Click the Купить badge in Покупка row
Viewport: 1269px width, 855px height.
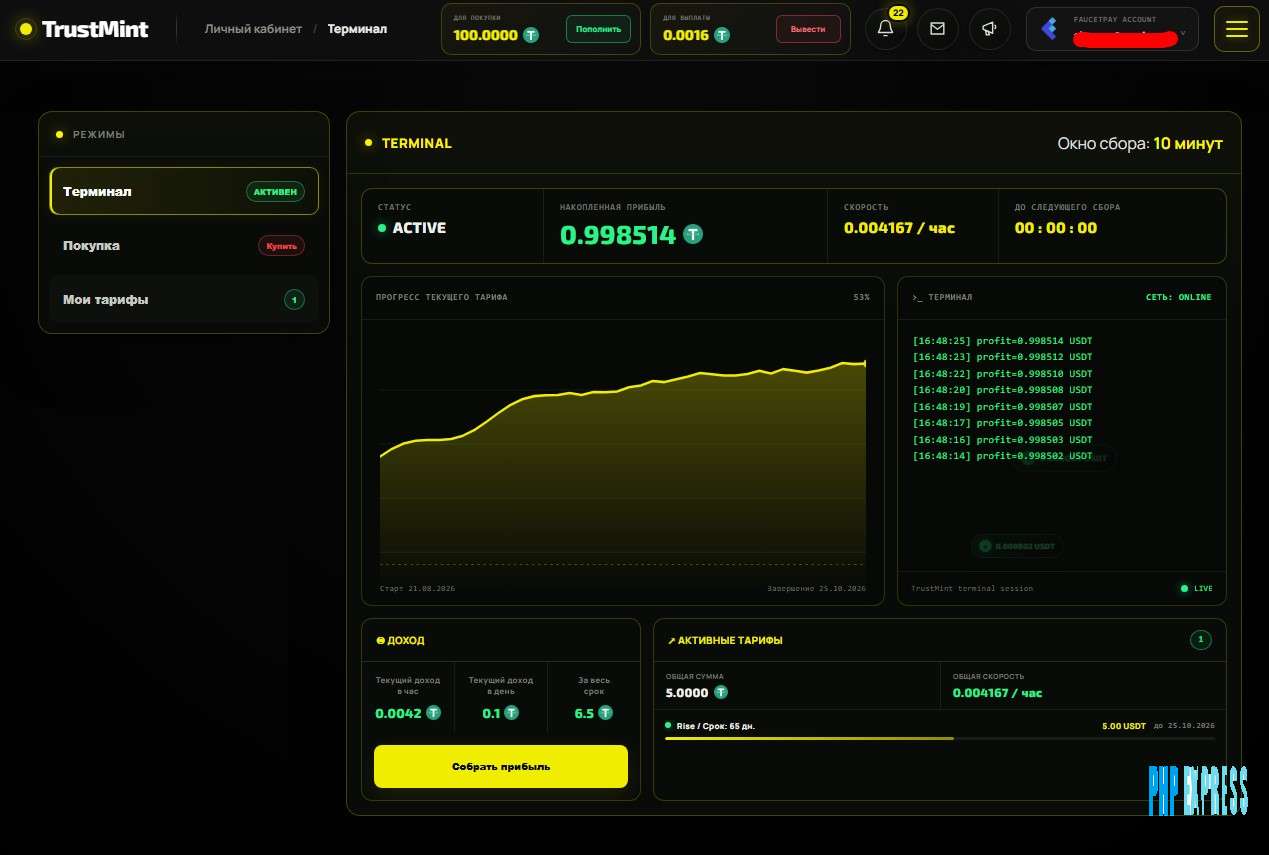click(281, 245)
